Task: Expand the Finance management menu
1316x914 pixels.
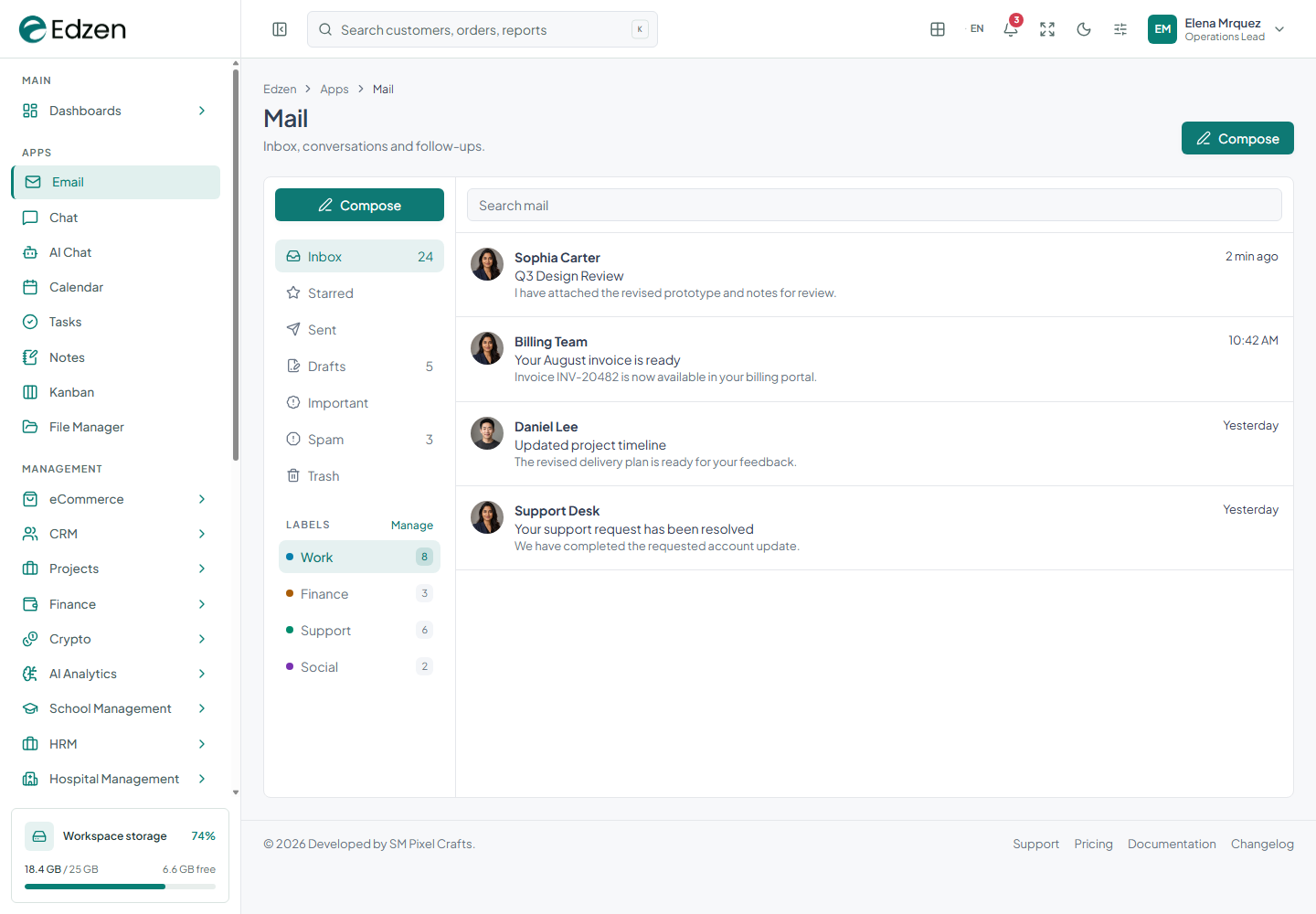Action: [x=115, y=604]
